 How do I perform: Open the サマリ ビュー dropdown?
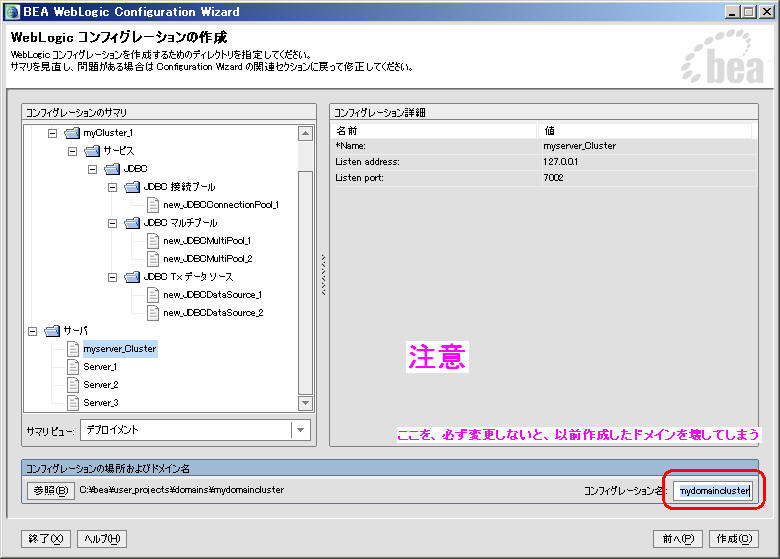pyautogui.click(x=300, y=430)
